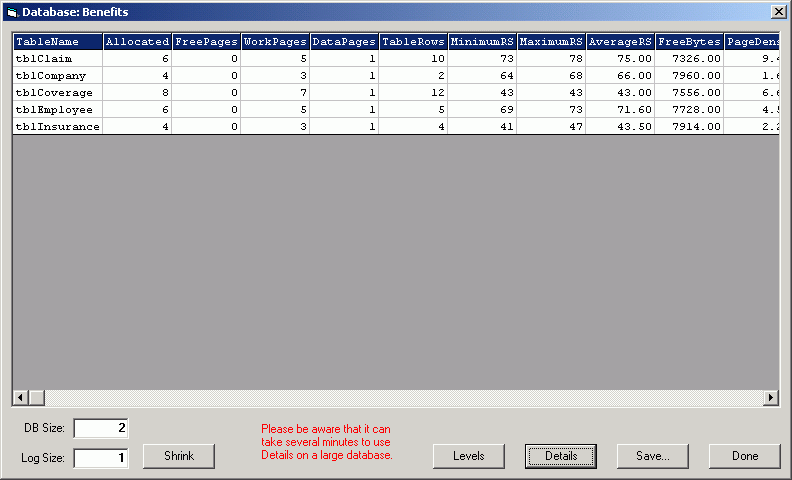Focus the DB Size input field
Screen dimensions: 792x480
[x=101, y=428]
